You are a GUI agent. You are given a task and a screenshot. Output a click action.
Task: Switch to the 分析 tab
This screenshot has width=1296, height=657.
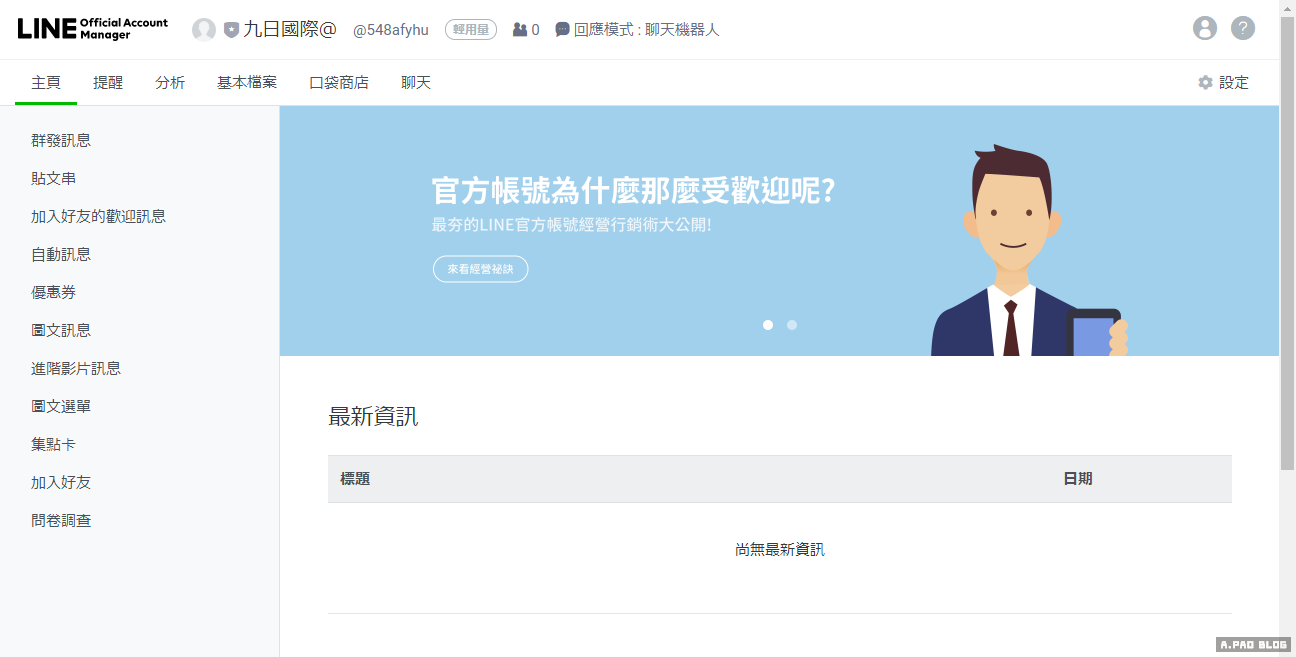170,83
